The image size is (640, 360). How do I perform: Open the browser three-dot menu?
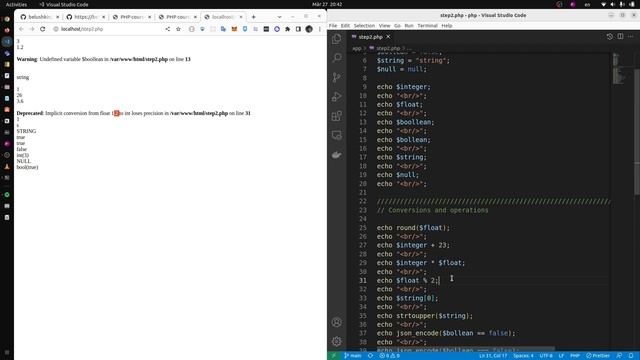click(320, 29)
